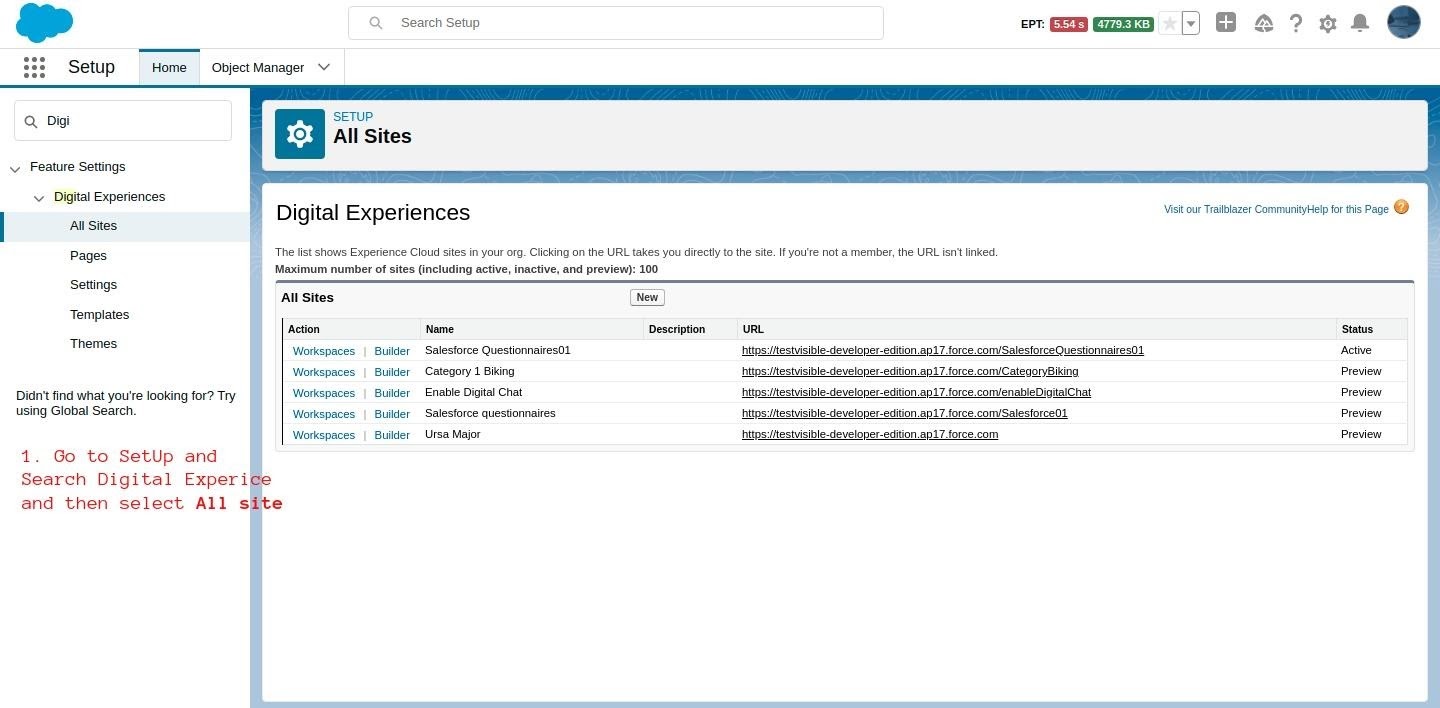Open Templates in the sidebar

pos(99,315)
